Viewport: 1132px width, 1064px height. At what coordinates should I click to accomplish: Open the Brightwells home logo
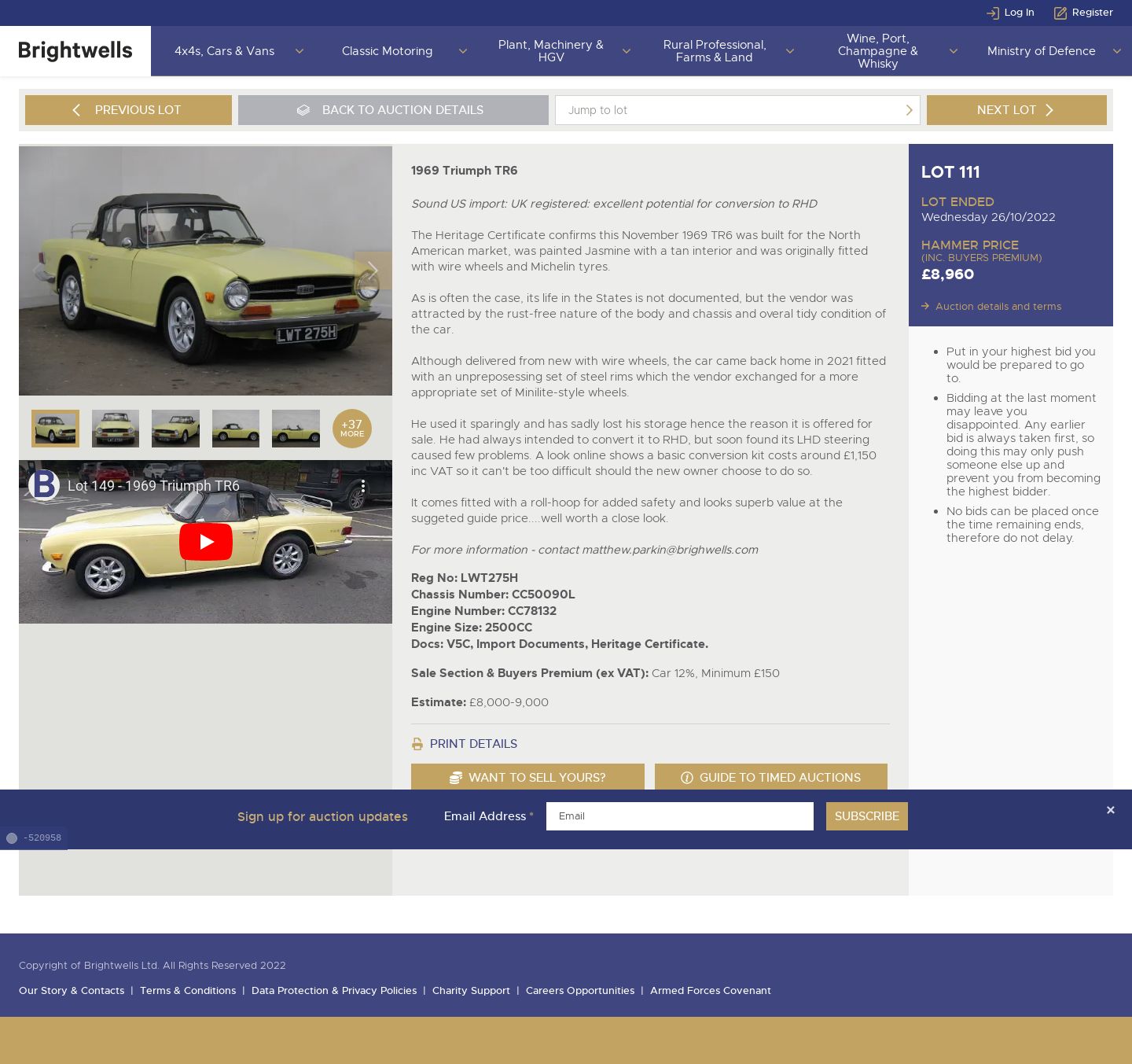coord(75,51)
